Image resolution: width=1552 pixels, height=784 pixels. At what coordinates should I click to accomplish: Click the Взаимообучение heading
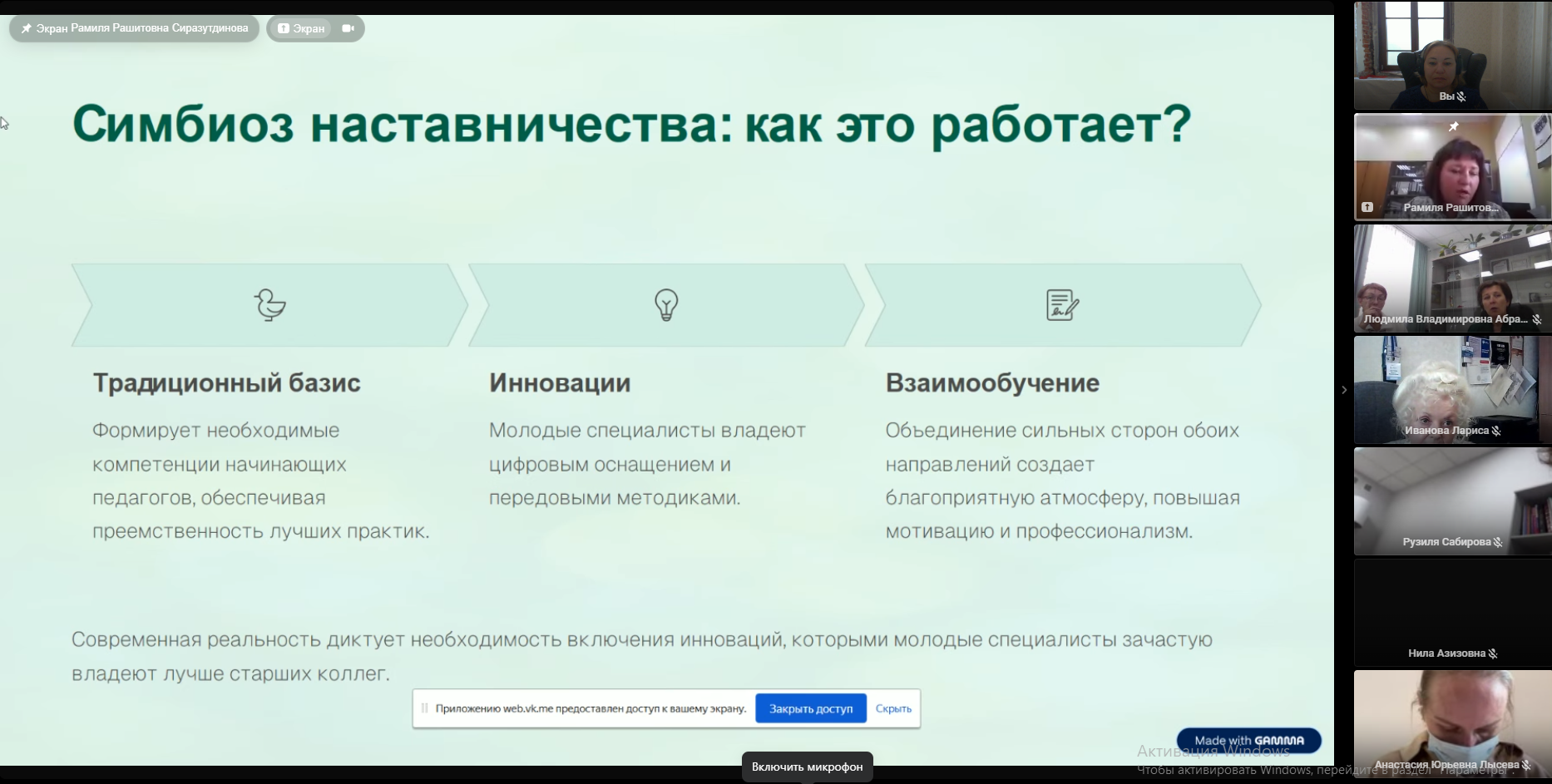pos(992,382)
